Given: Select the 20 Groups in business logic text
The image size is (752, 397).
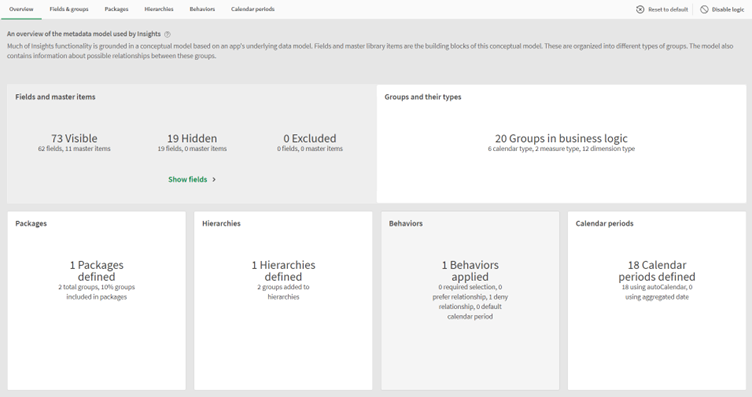Looking at the screenshot, I should pos(561,138).
